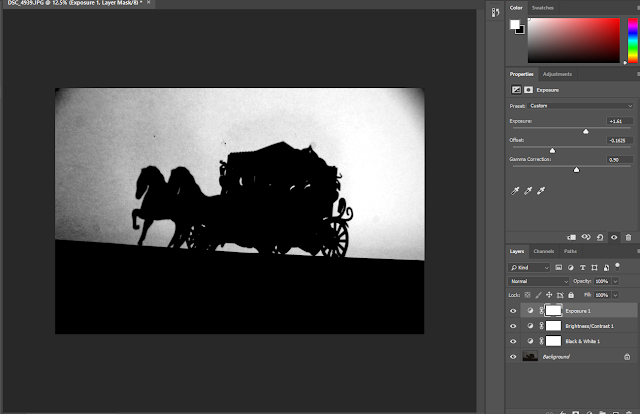Switch to the Color tab
Image resolution: width=640 pixels, height=414 pixels.
516,8
